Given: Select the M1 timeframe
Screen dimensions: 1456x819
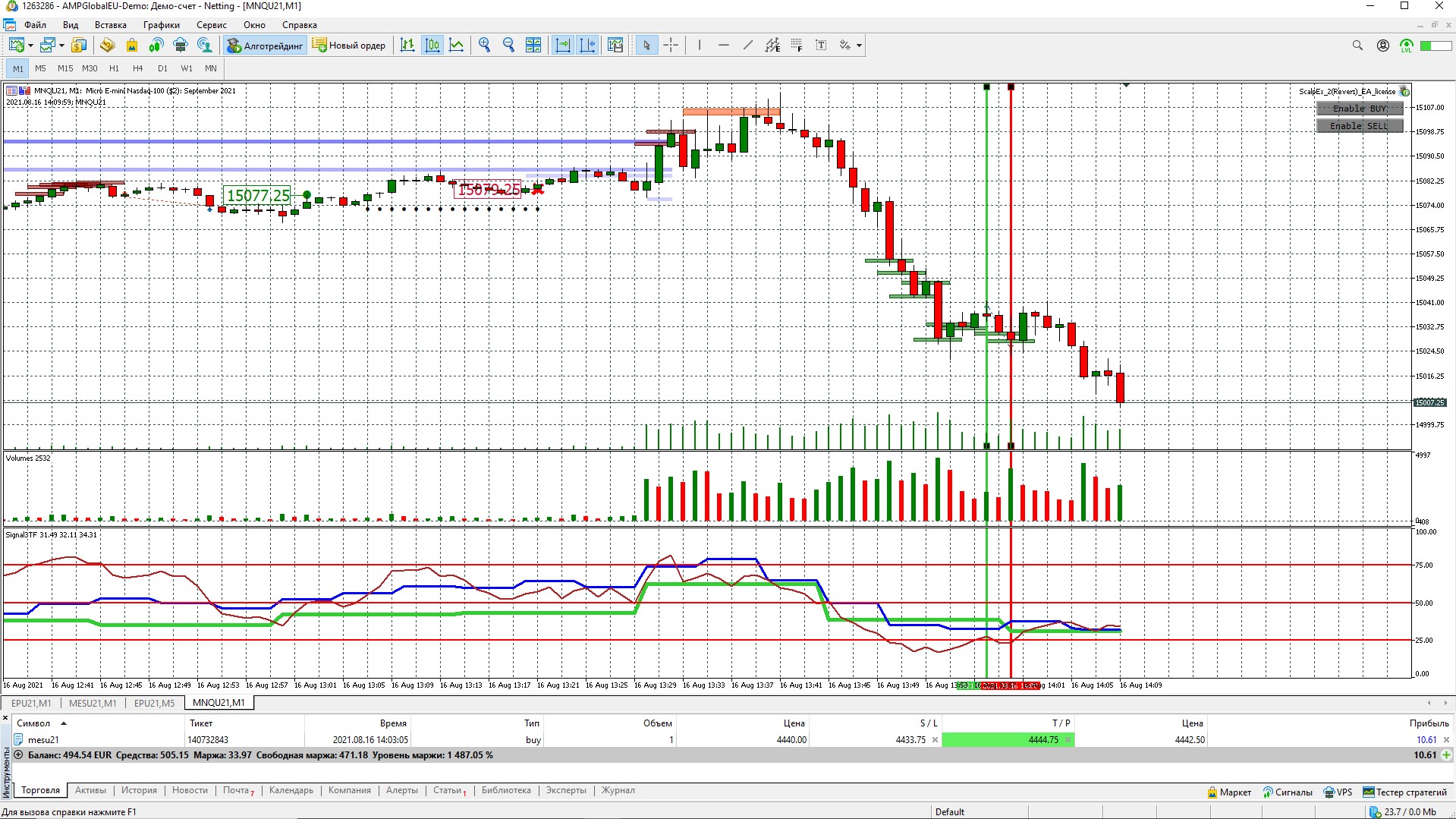Looking at the screenshot, I should pyautogui.click(x=18, y=68).
